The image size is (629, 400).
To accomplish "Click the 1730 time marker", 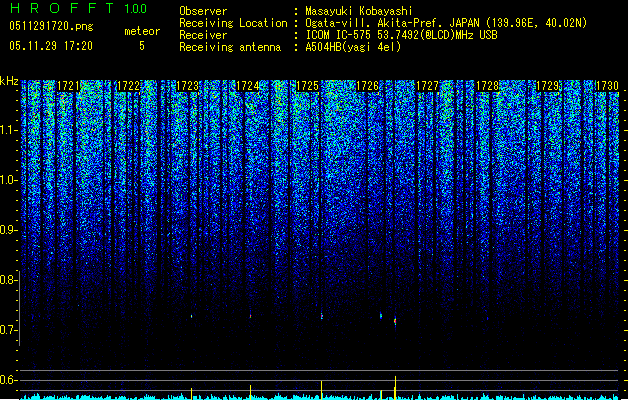I will click(x=607, y=86).
